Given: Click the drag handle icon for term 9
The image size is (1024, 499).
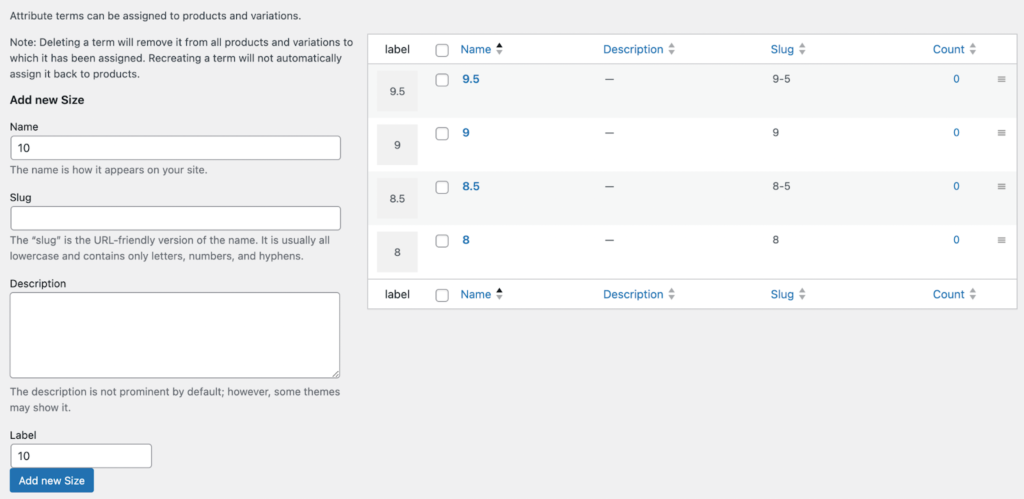Looking at the screenshot, I should point(1001,133).
